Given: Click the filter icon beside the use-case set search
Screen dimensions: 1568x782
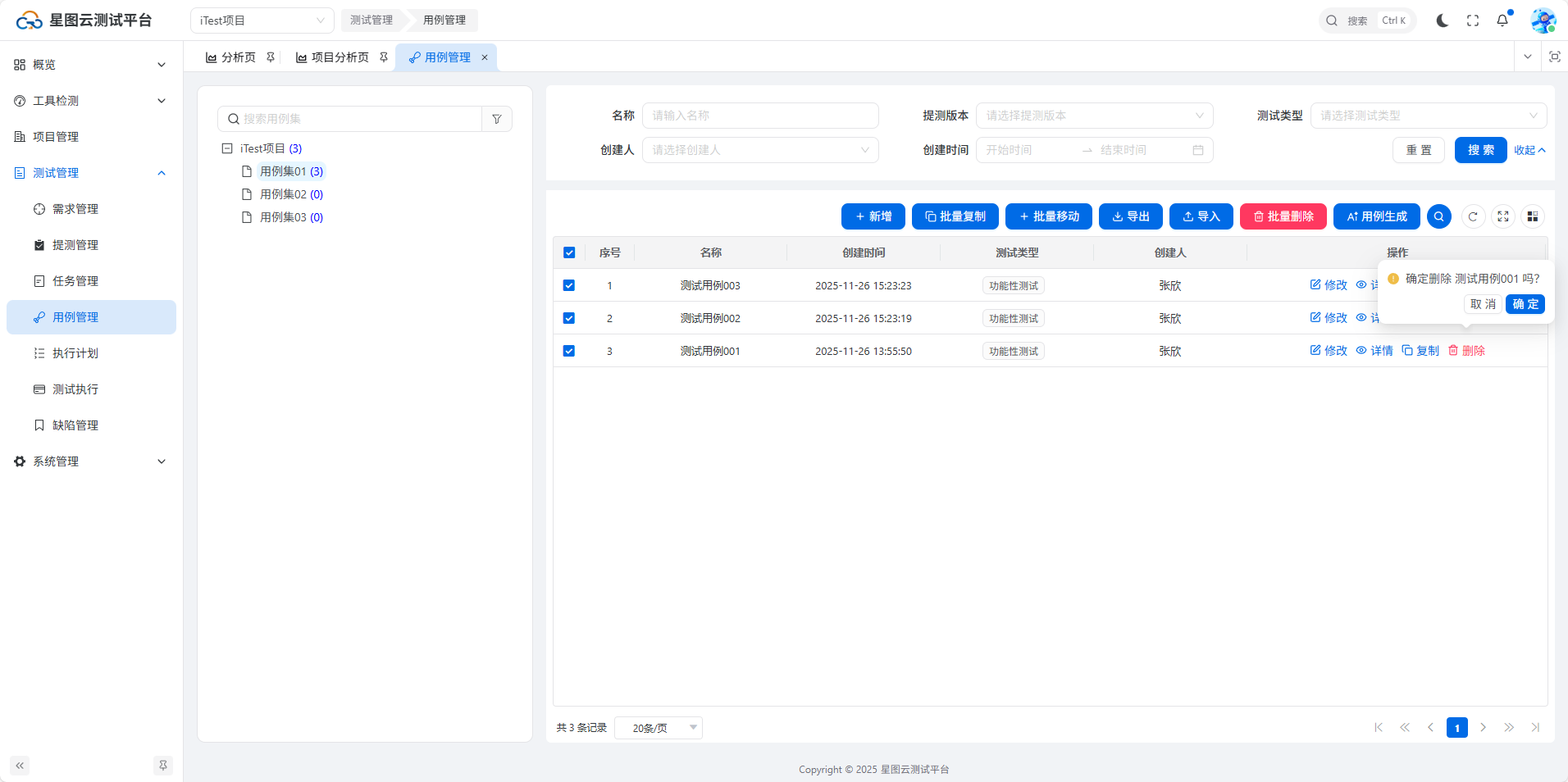Looking at the screenshot, I should [497, 119].
